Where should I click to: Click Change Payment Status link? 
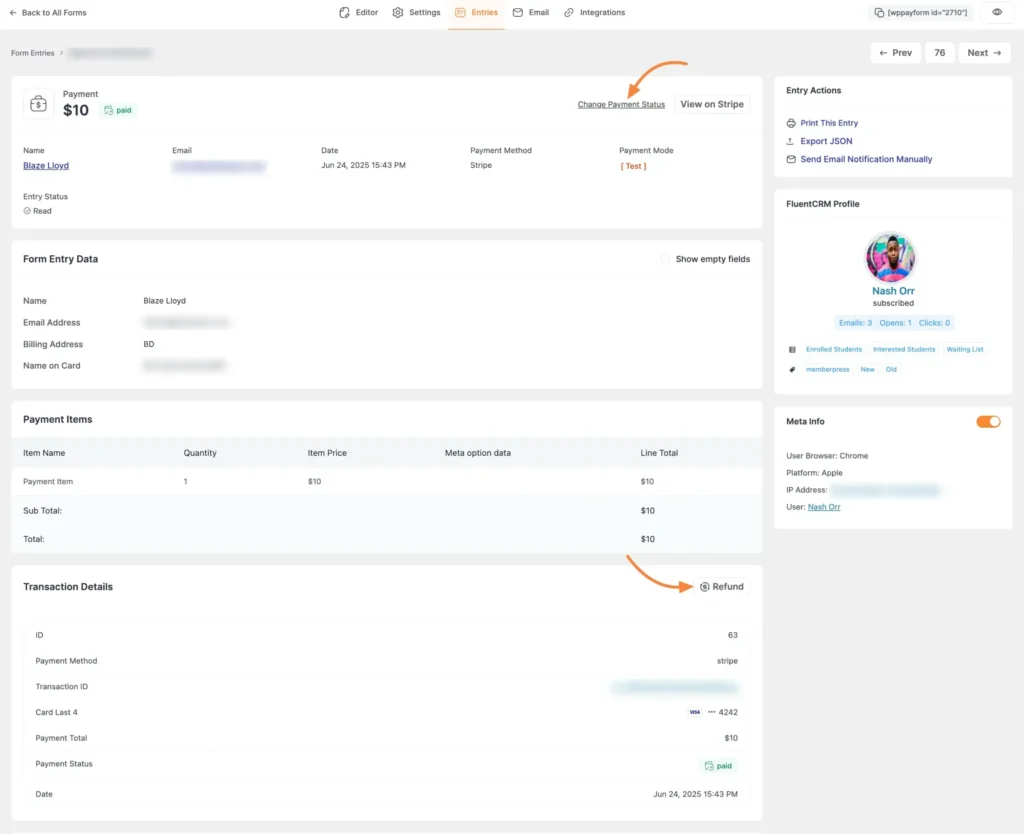(621, 104)
